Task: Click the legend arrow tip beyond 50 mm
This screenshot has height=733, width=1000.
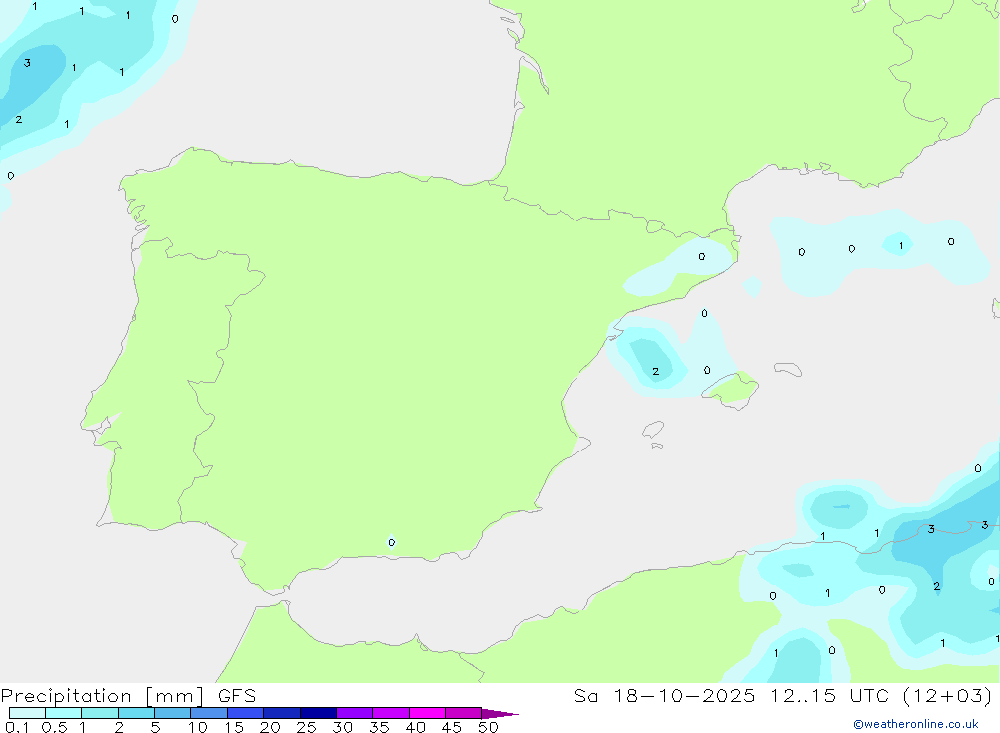Action: coord(500,714)
